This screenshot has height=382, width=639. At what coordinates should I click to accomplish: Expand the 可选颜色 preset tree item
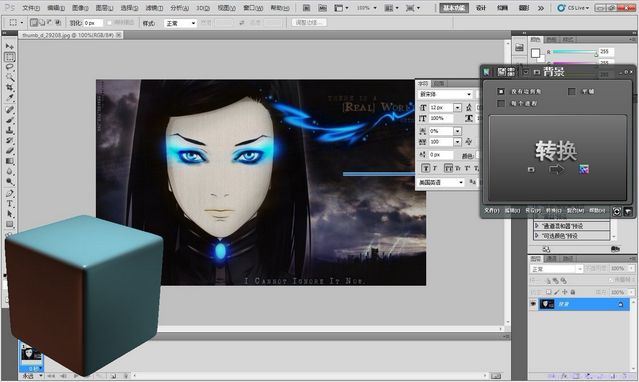(537, 236)
